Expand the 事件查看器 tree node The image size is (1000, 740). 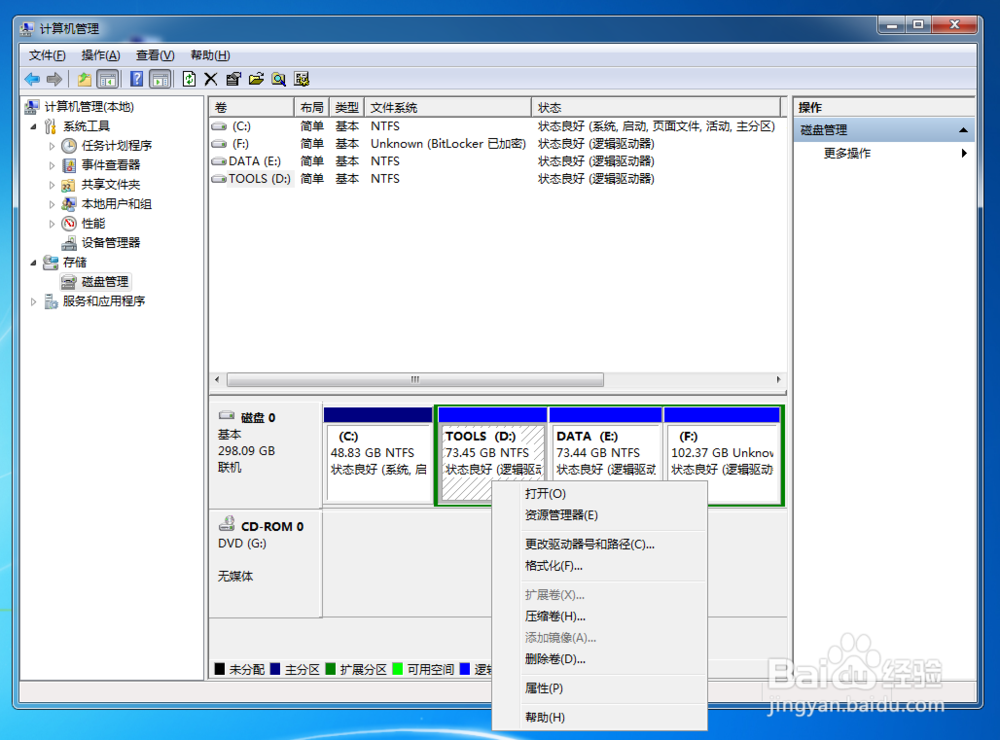tap(52, 165)
